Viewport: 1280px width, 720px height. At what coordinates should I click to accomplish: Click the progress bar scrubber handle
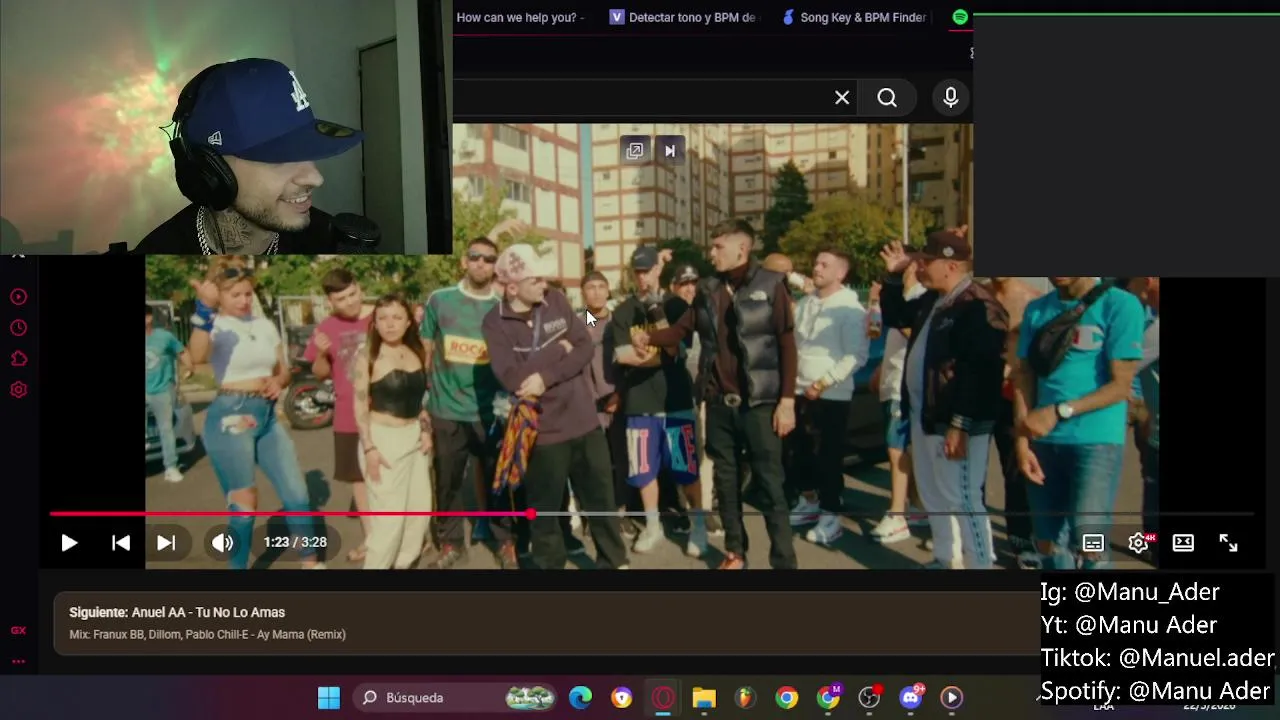coord(530,514)
